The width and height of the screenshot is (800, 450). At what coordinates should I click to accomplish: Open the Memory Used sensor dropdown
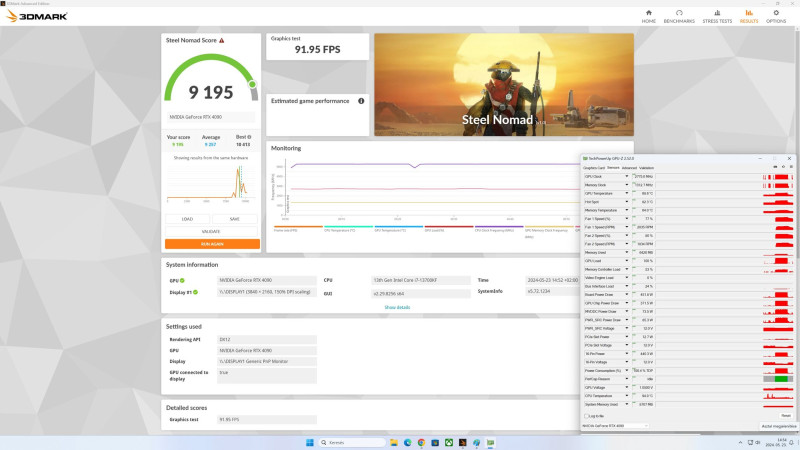[x=627, y=253]
